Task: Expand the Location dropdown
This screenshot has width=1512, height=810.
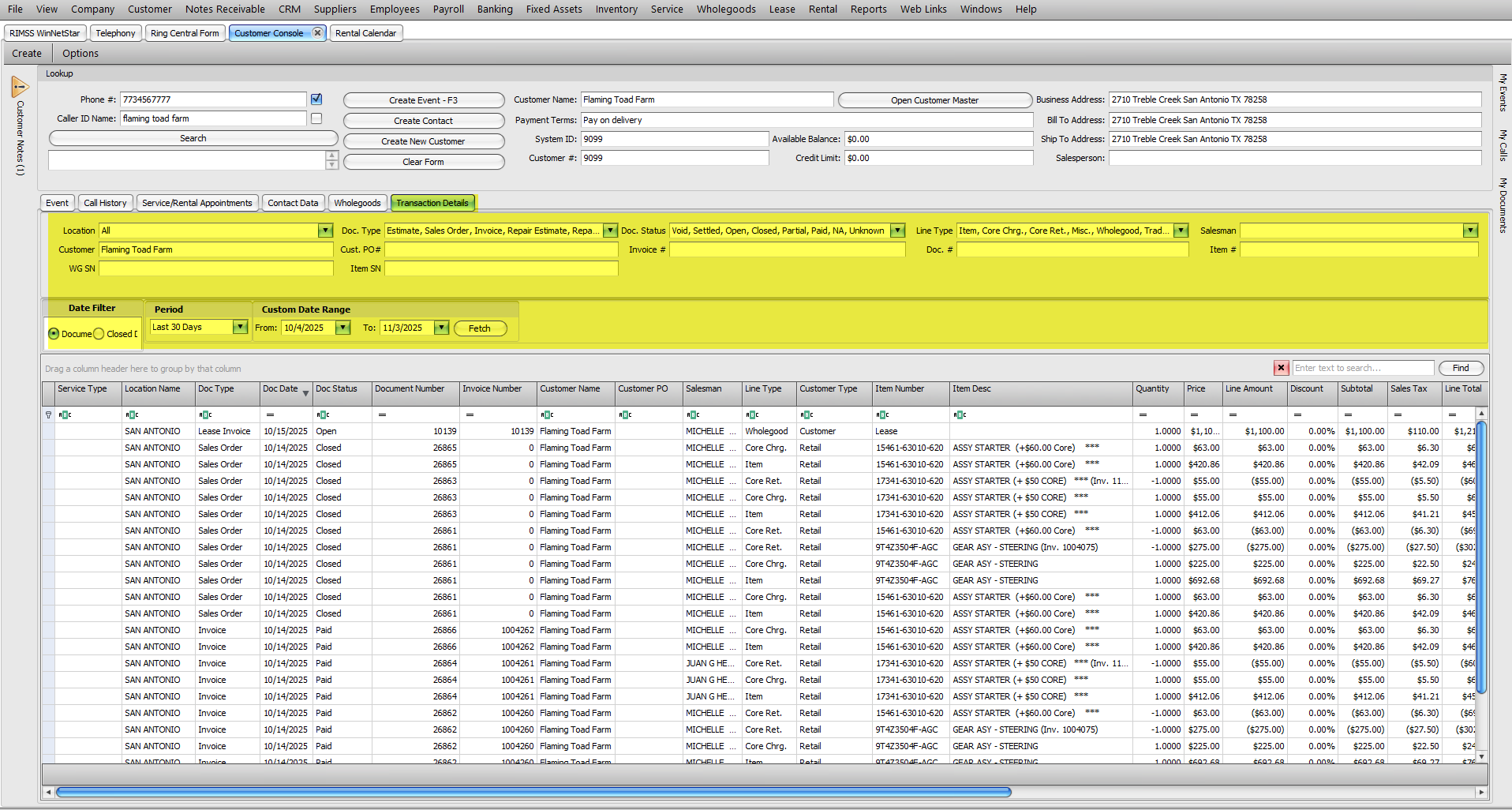Action: [x=325, y=231]
